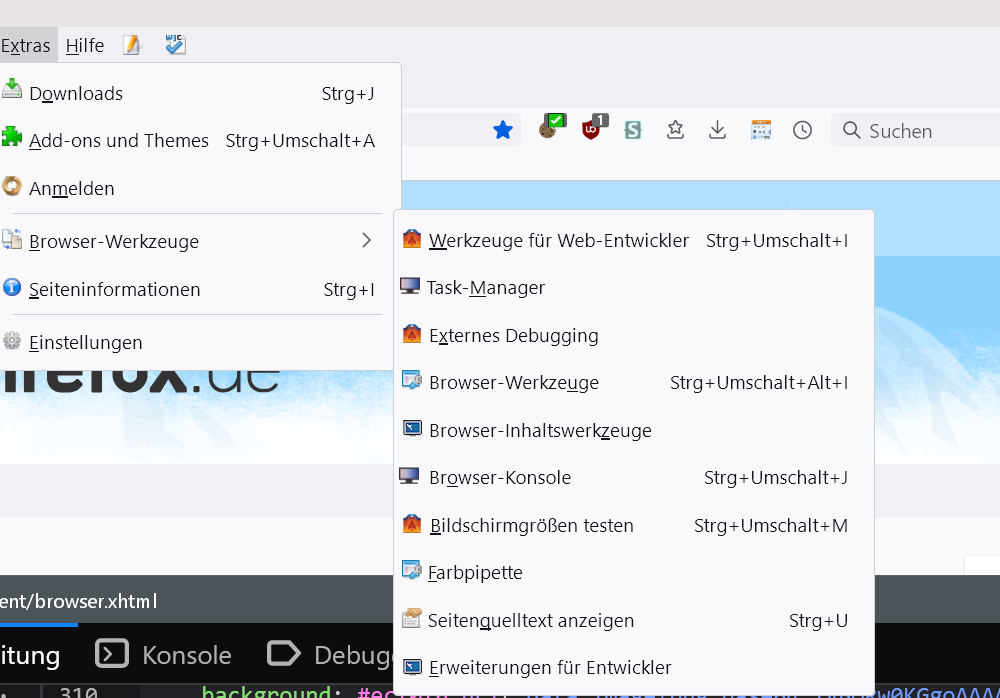Click the History clock toolbar icon
The height and width of the screenshot is (698, 1000).
(x=802, y=130)
